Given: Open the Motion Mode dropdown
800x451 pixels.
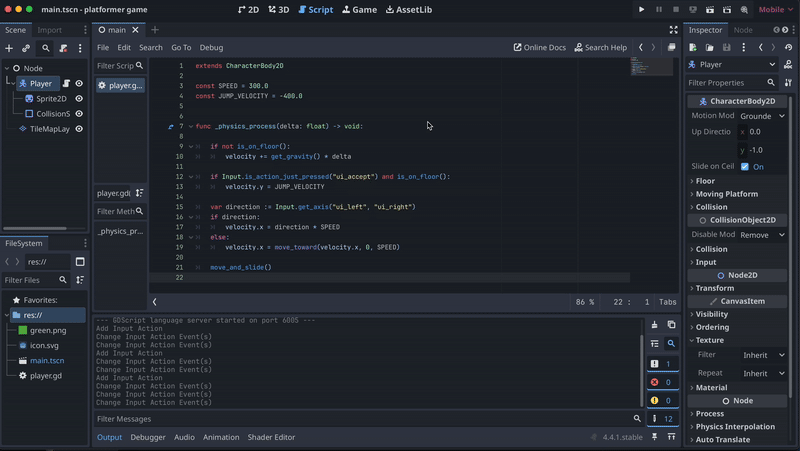Looking at the screenshot, I should tap(762, 116).
